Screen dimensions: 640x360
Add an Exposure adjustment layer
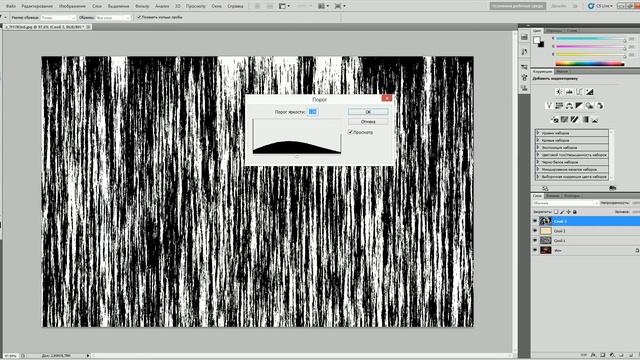[x=589, y=92]
